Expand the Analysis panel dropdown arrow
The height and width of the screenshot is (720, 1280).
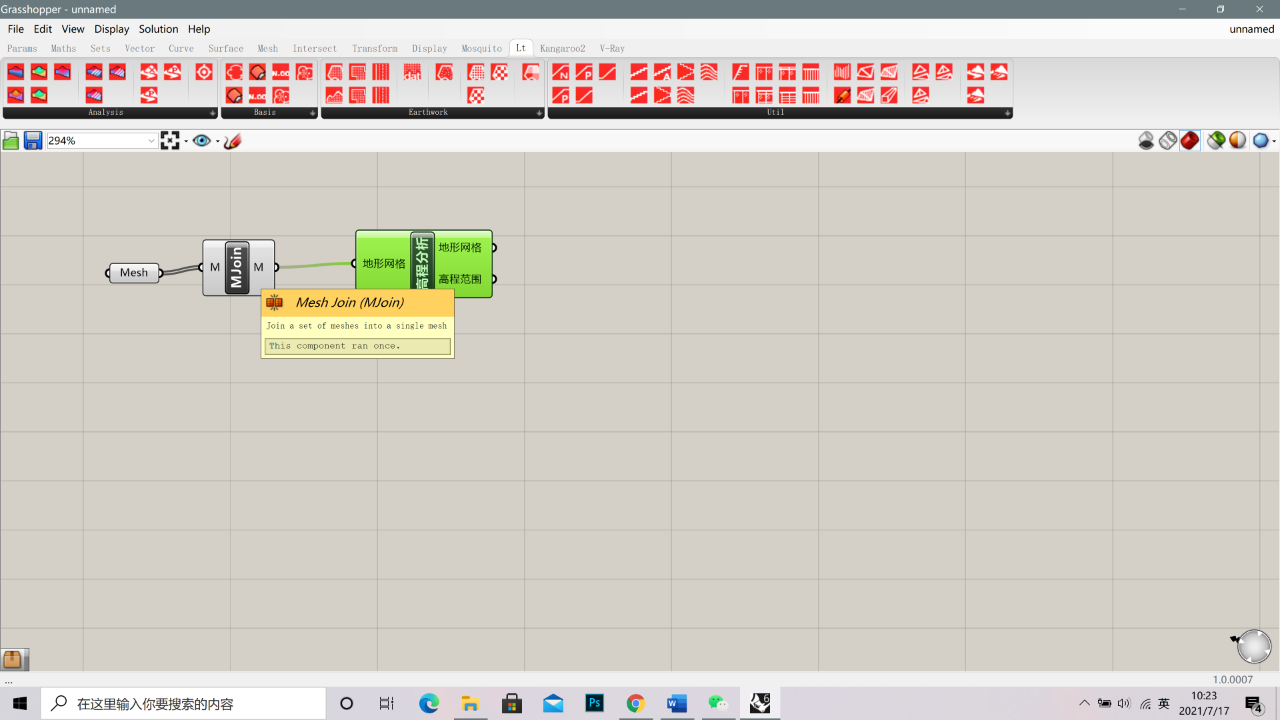tap(212, 113)
